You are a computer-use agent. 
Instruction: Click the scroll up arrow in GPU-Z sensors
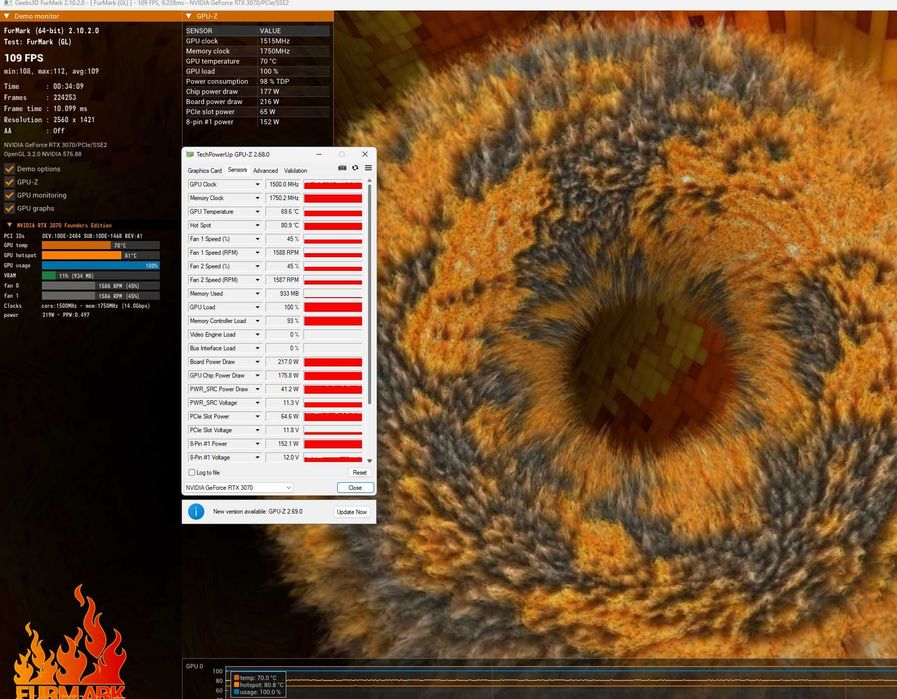click(x=370, y=181)
